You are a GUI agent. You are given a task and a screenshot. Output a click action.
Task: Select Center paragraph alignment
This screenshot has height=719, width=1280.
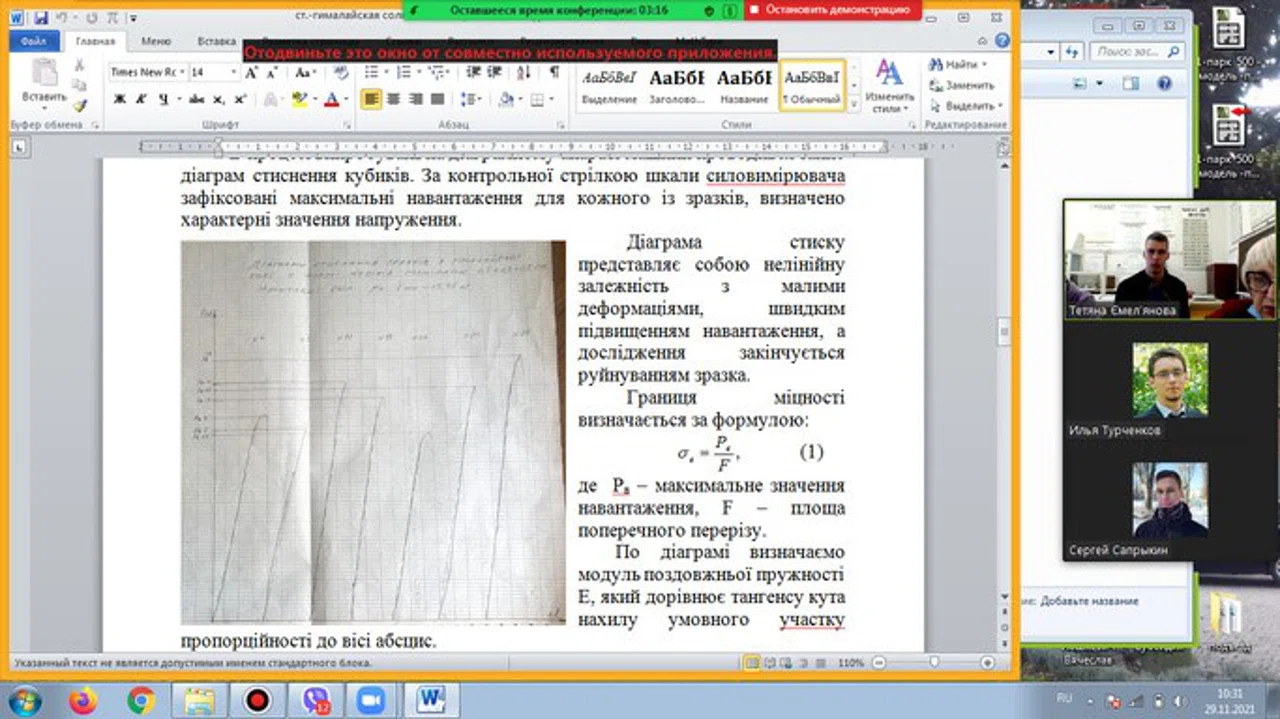(x=393, y=99)
